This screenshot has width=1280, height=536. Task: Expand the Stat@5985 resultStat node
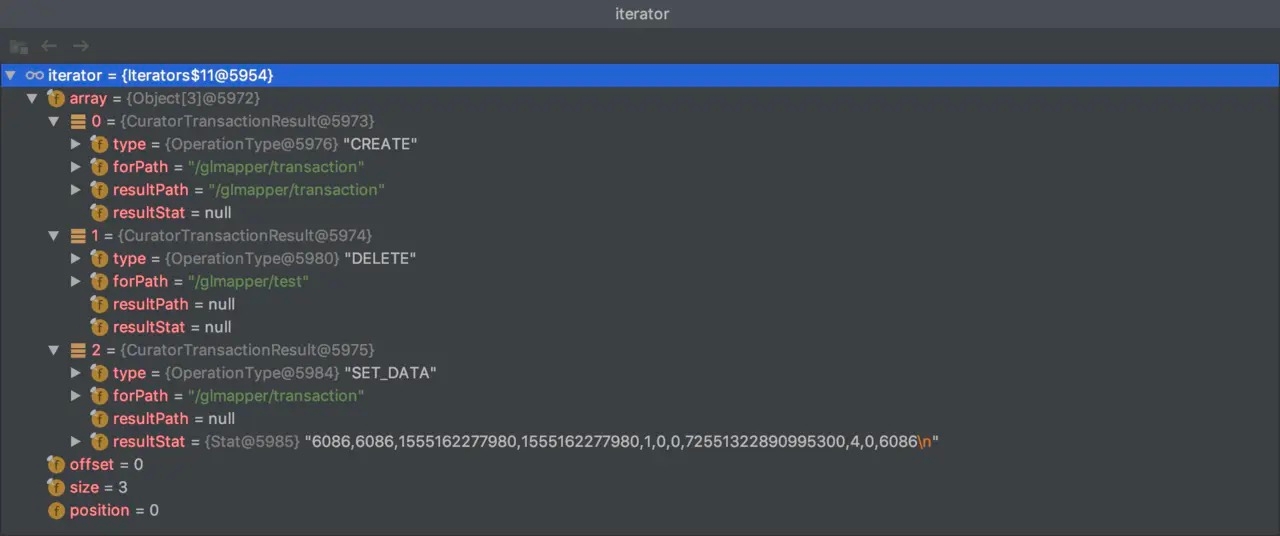pos(76,442)
